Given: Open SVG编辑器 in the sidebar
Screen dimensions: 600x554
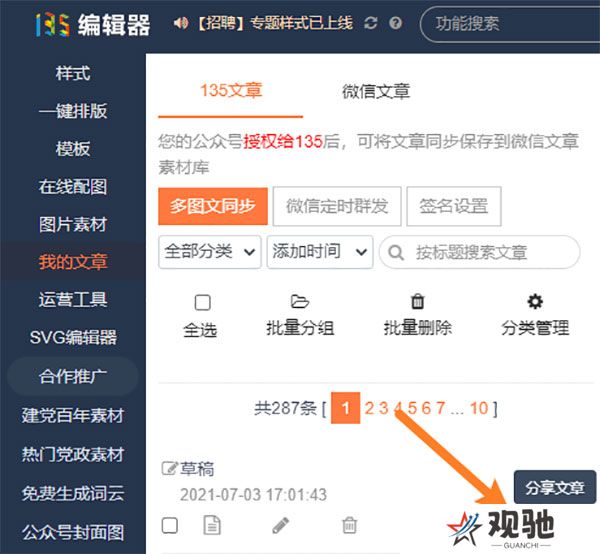Looking at the screenshot, I should point(73,337).
